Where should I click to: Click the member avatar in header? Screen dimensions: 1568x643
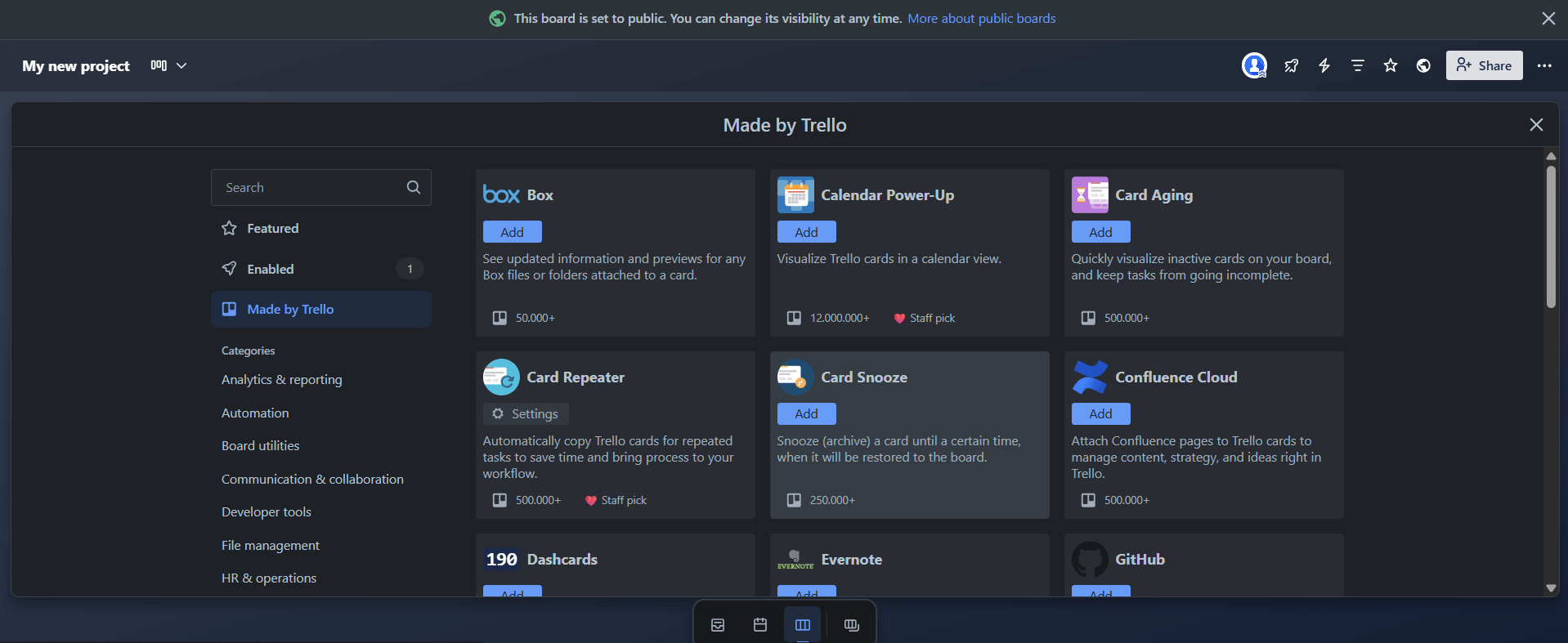1254,65
